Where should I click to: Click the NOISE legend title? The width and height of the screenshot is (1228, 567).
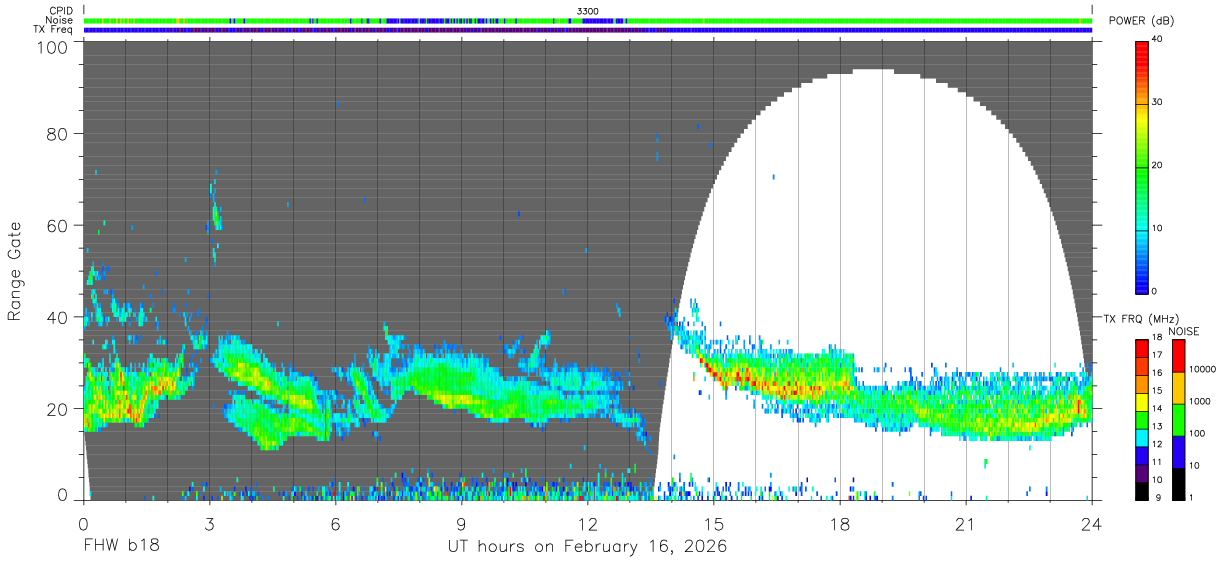pos(1183,331)
